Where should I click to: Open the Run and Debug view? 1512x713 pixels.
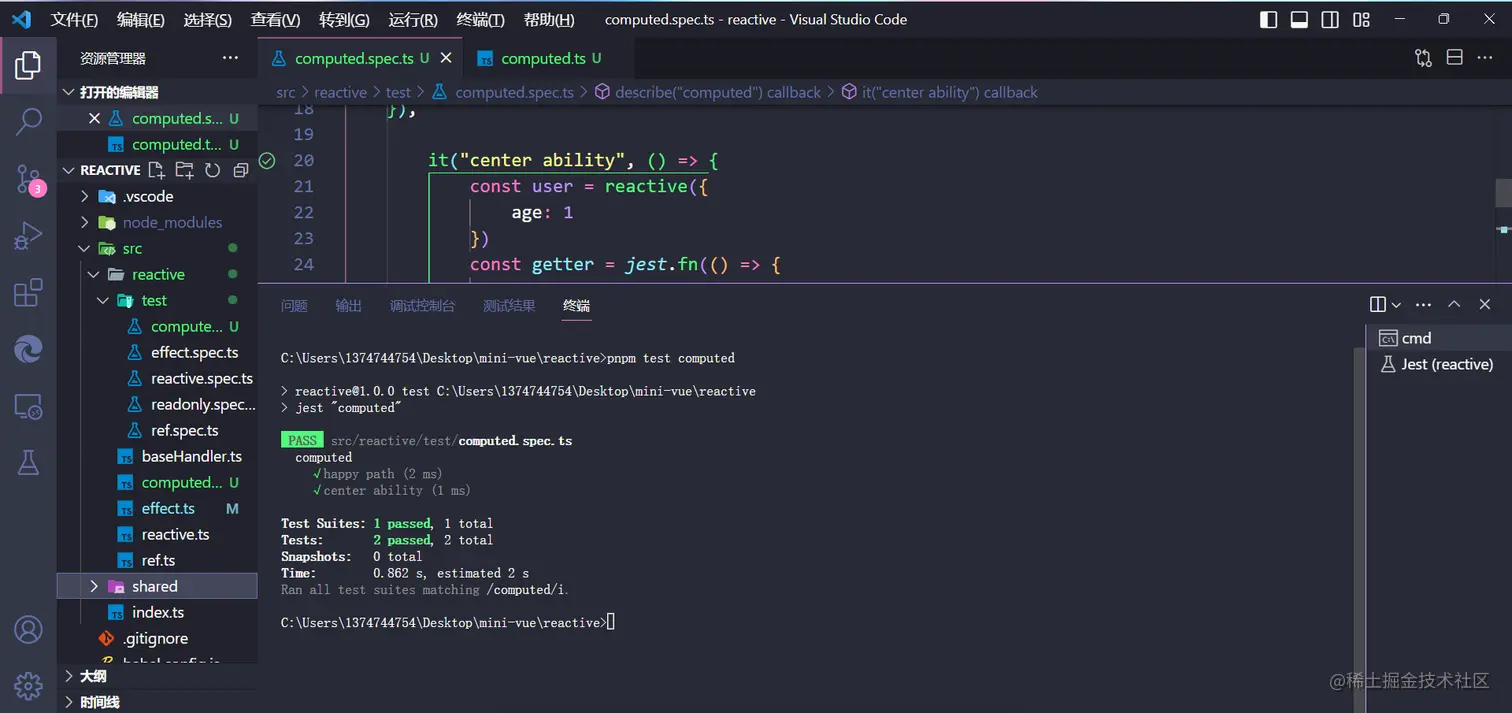click(28, 236)
